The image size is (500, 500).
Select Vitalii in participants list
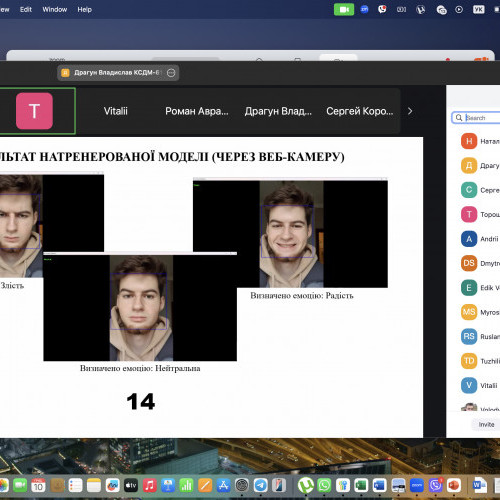(x=480, y=385)
